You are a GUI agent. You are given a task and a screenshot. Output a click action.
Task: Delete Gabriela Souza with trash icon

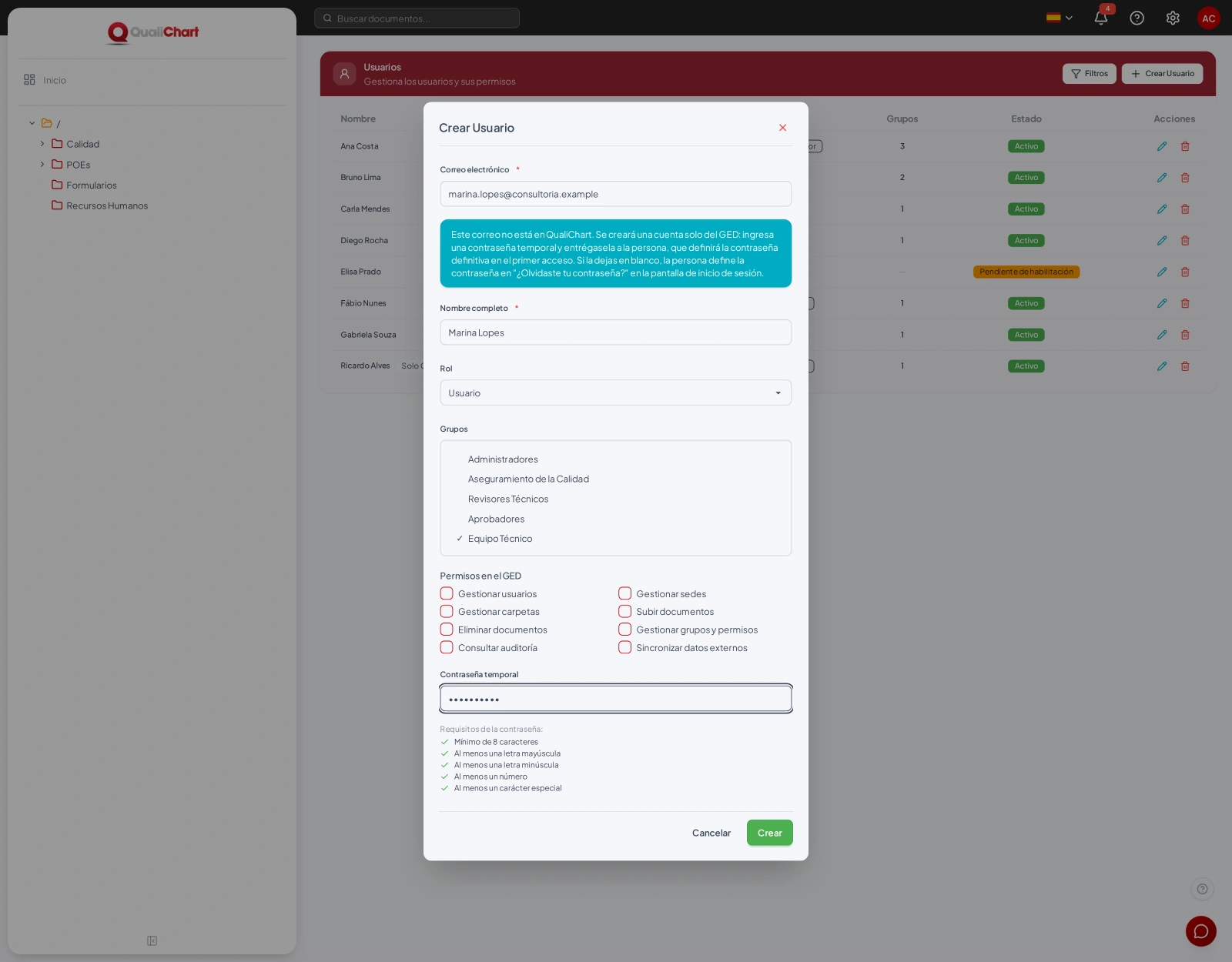pyautogui.click(x=1185, y=335)
